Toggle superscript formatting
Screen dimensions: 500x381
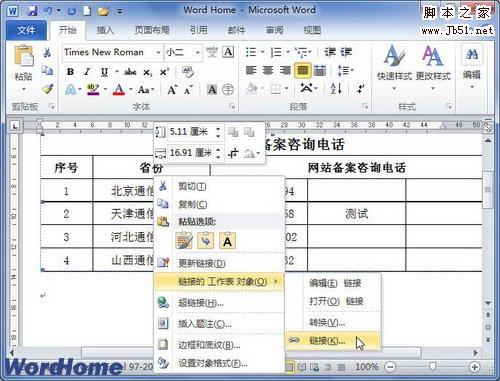pos(164,72)
